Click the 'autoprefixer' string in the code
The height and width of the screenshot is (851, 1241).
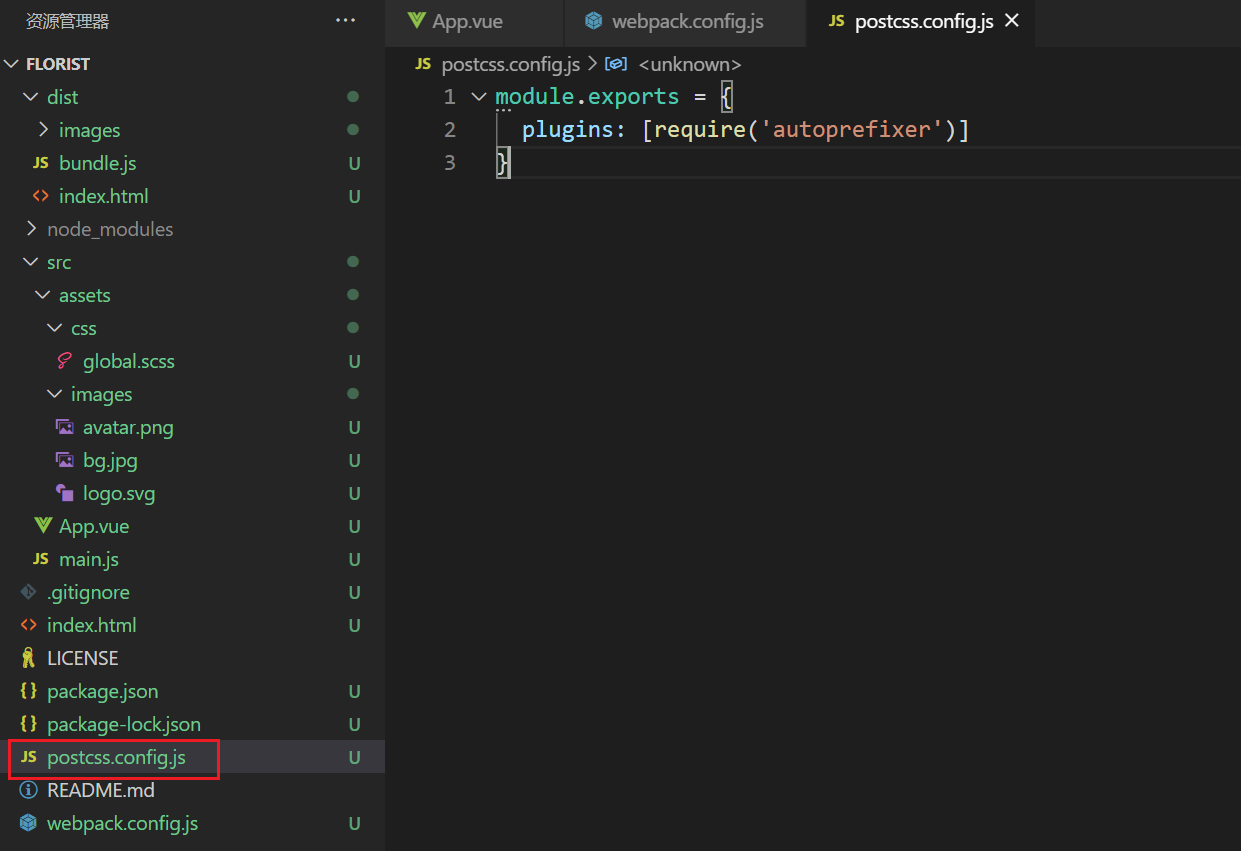[853, 130]
